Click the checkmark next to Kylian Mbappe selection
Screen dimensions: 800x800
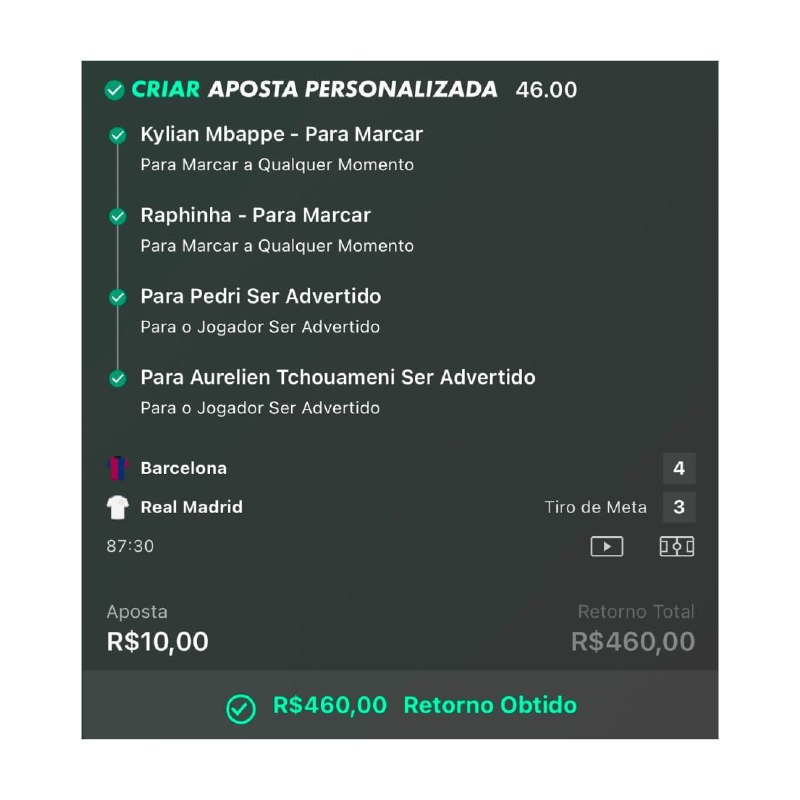click(118, 135)
